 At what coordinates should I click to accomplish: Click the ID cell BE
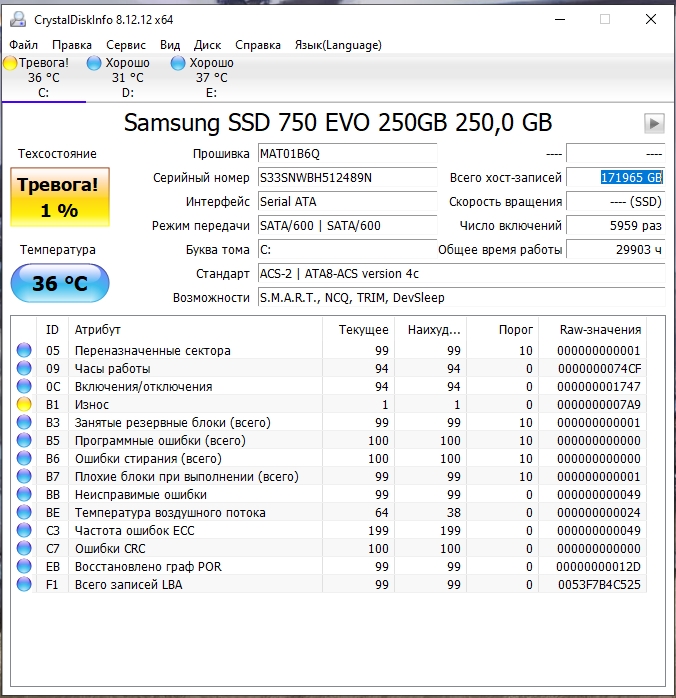tap(53, 513)
